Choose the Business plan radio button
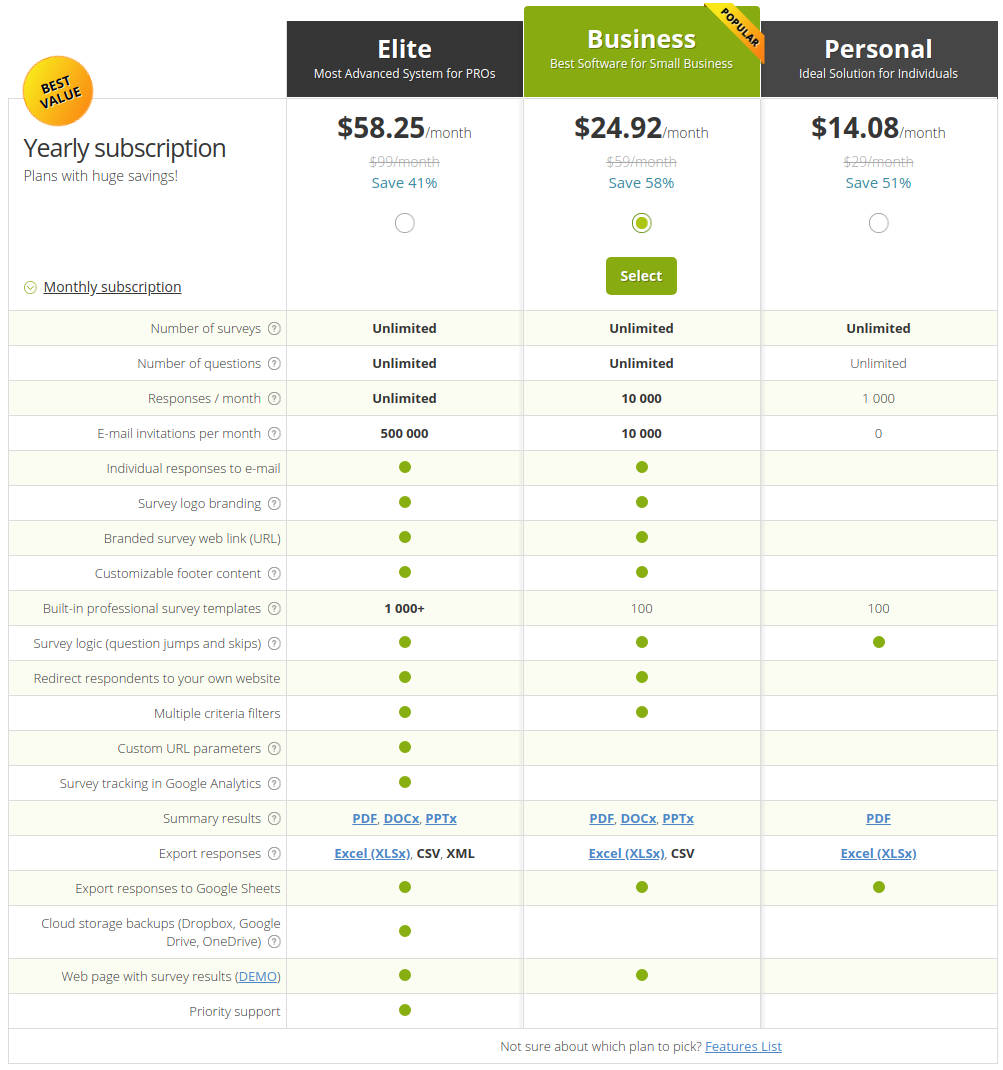Screen dimensions: 1003x1070 pyautogui.click(x=641, y=223)
